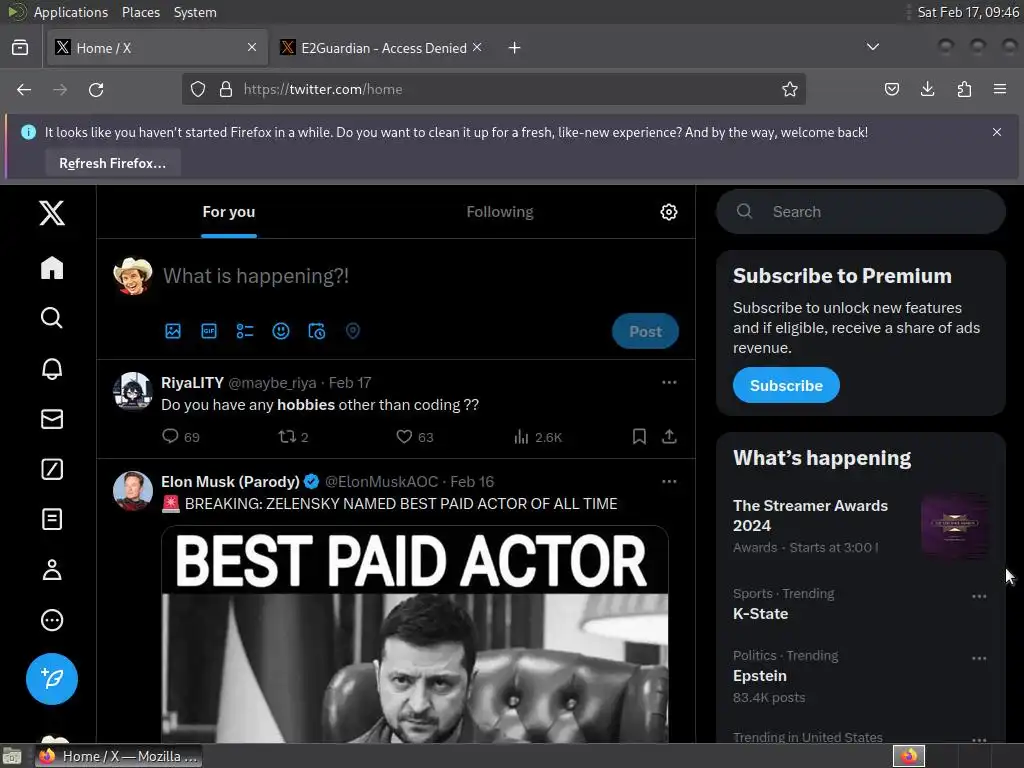Viewport: 1024px width, 768px height.
Task: Dismiss the Firefox refresh notification bar
Action: tap(997, 132)
